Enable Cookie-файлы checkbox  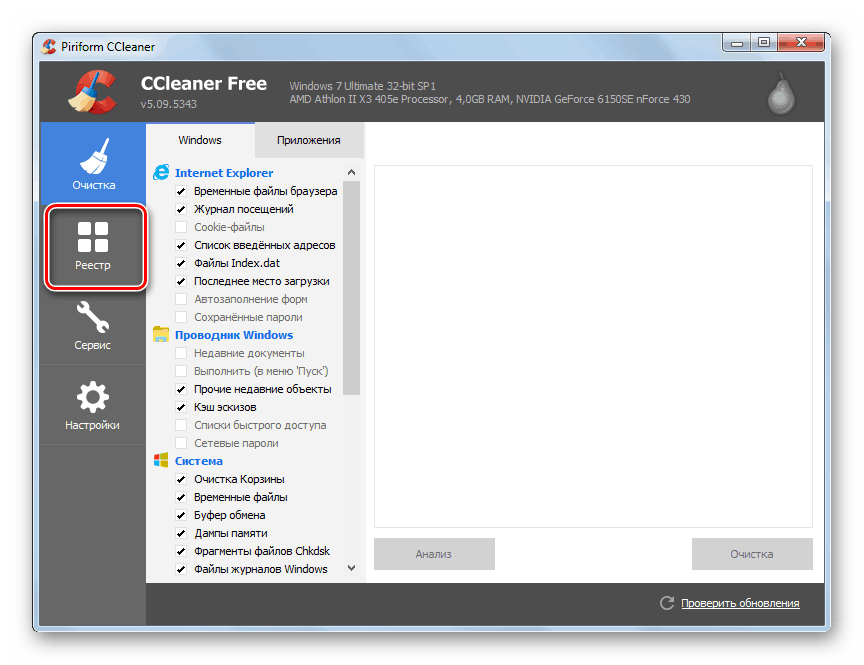pos(181,227)
